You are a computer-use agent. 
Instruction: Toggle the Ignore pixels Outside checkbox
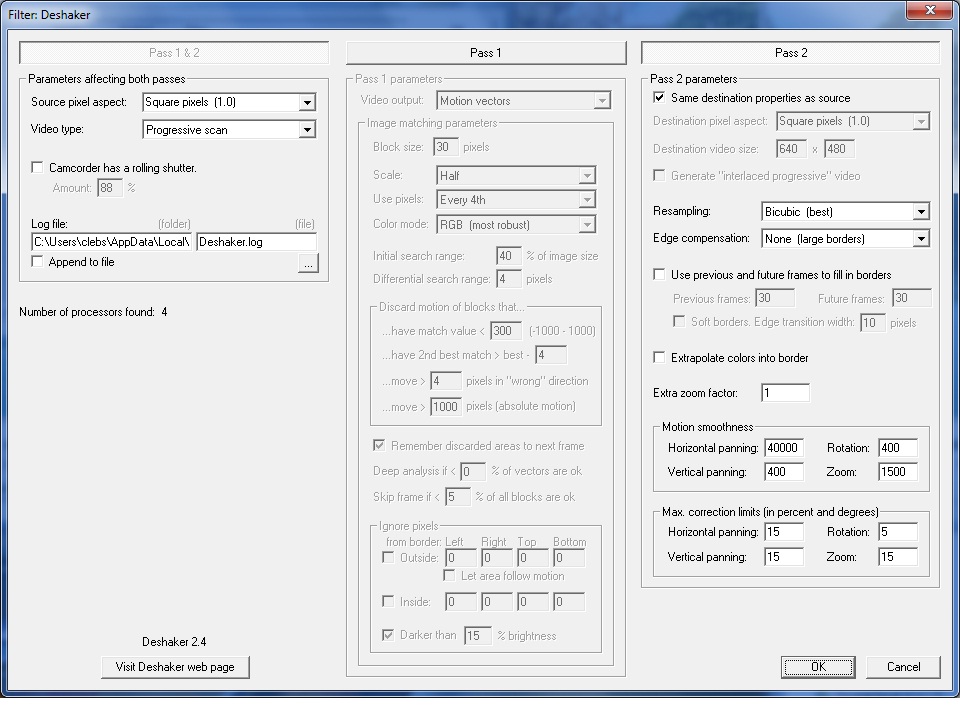pos(388,557)
